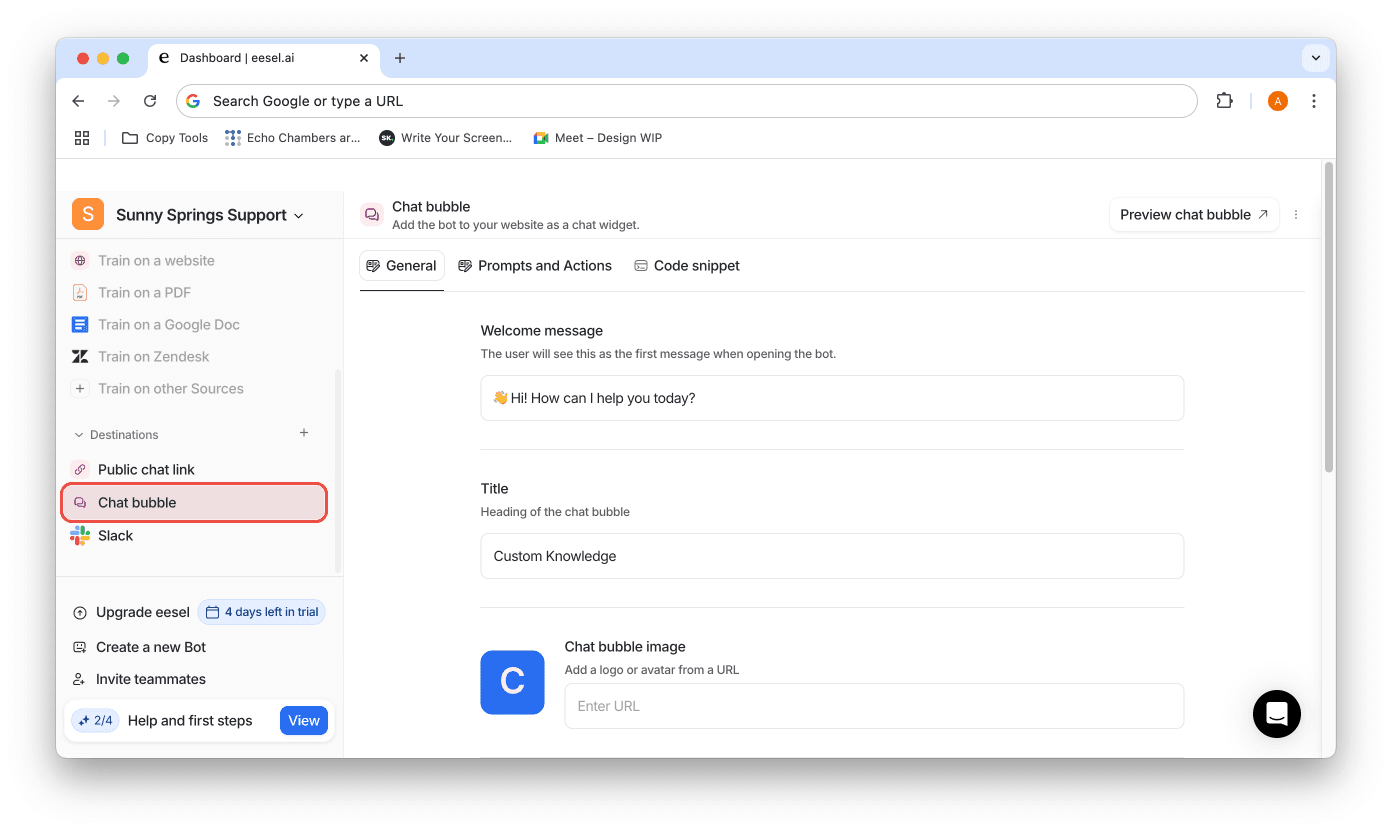Click the Welcome message input field

(831, 398)
